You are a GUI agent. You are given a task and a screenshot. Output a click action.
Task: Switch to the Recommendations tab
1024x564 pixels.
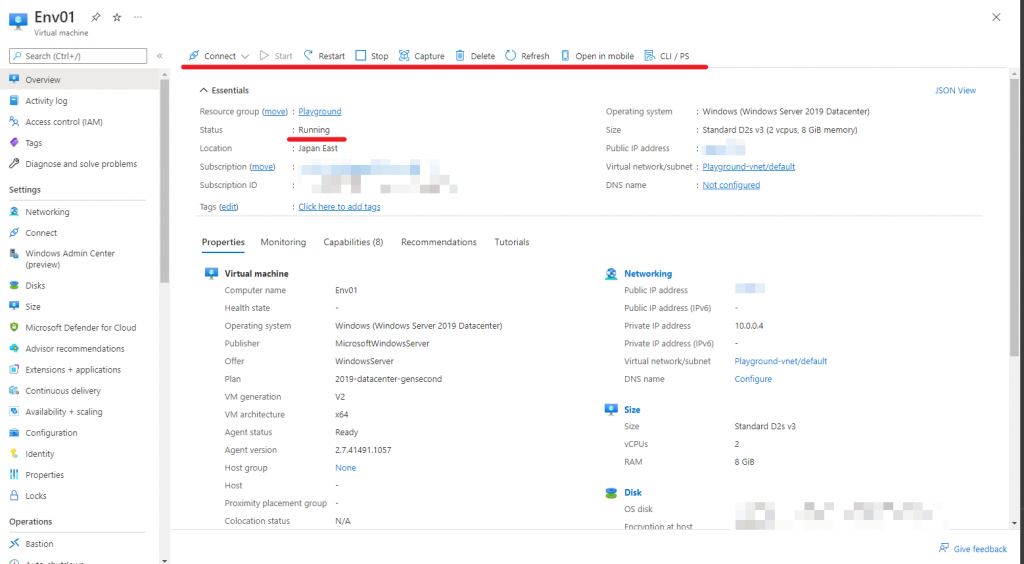tap(439, 242)
